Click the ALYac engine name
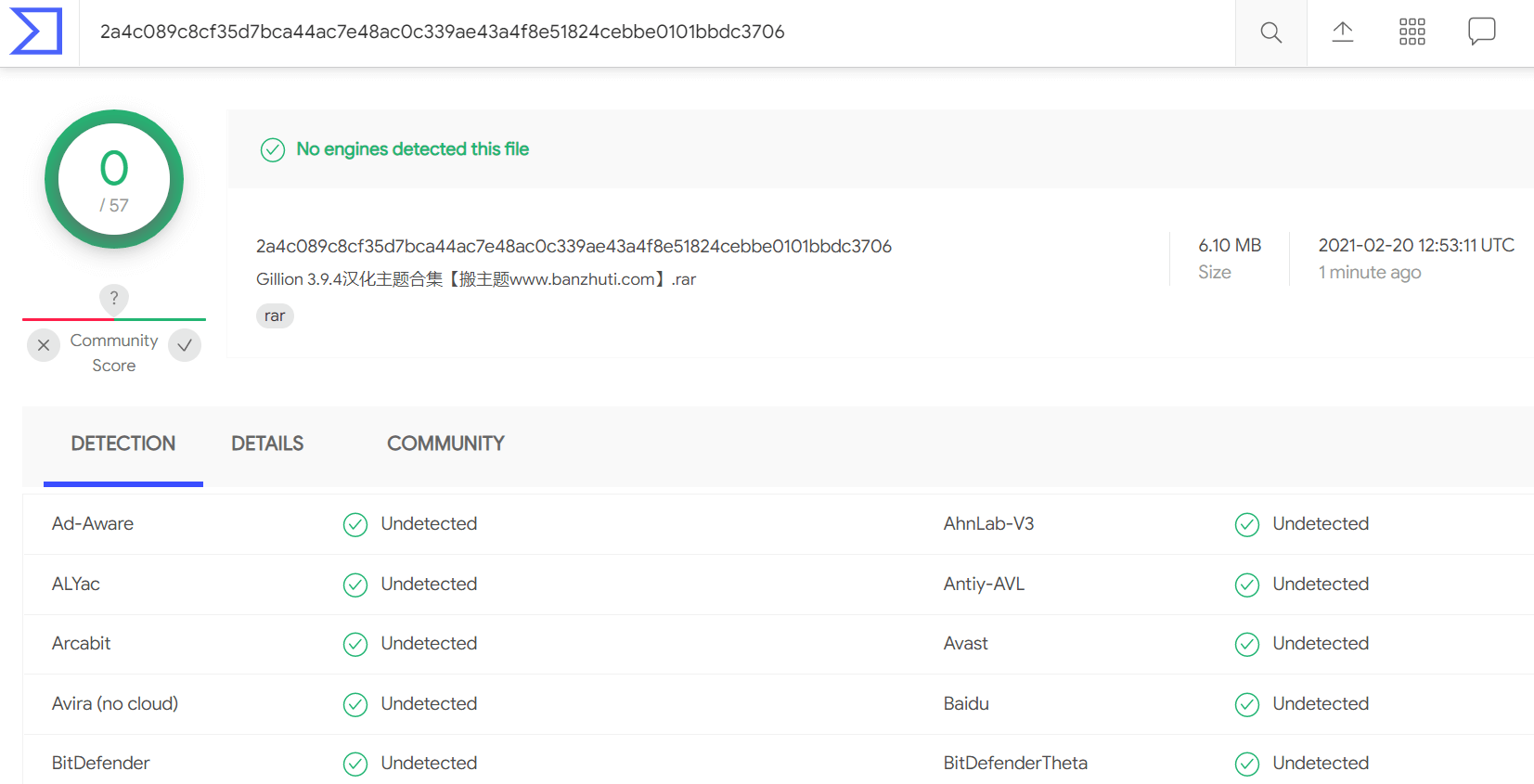The height and width of the screenshot is (784, 1534). pos(76,584)
